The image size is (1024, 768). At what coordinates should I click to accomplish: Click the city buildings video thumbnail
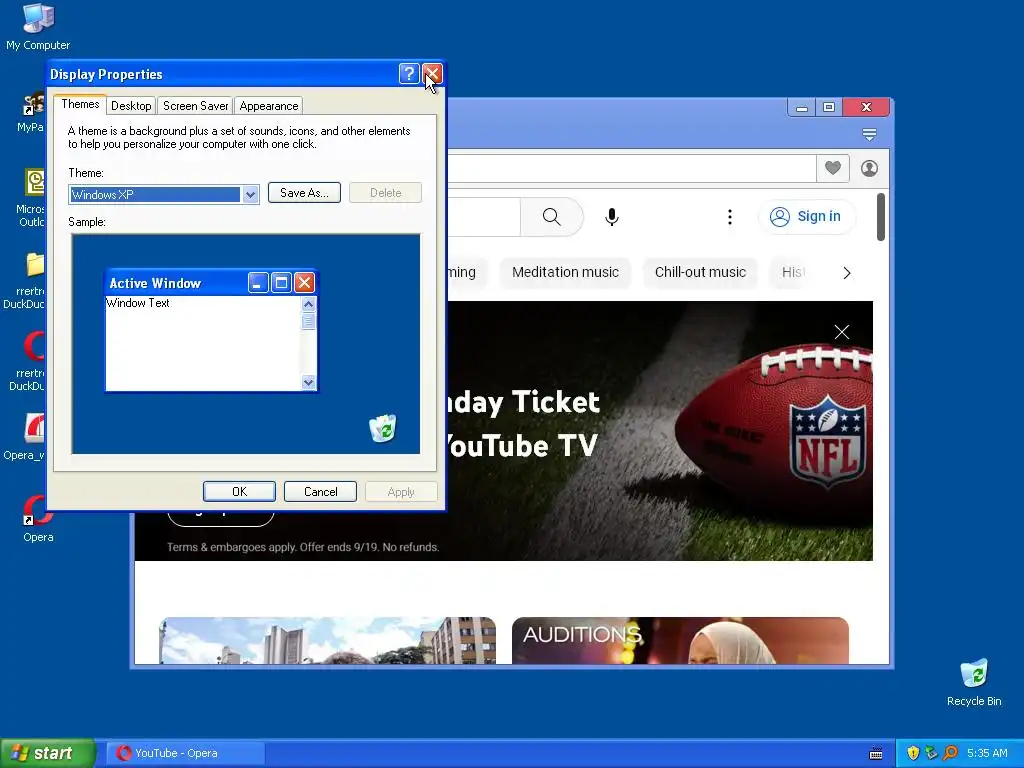click(x=327, y=641)
